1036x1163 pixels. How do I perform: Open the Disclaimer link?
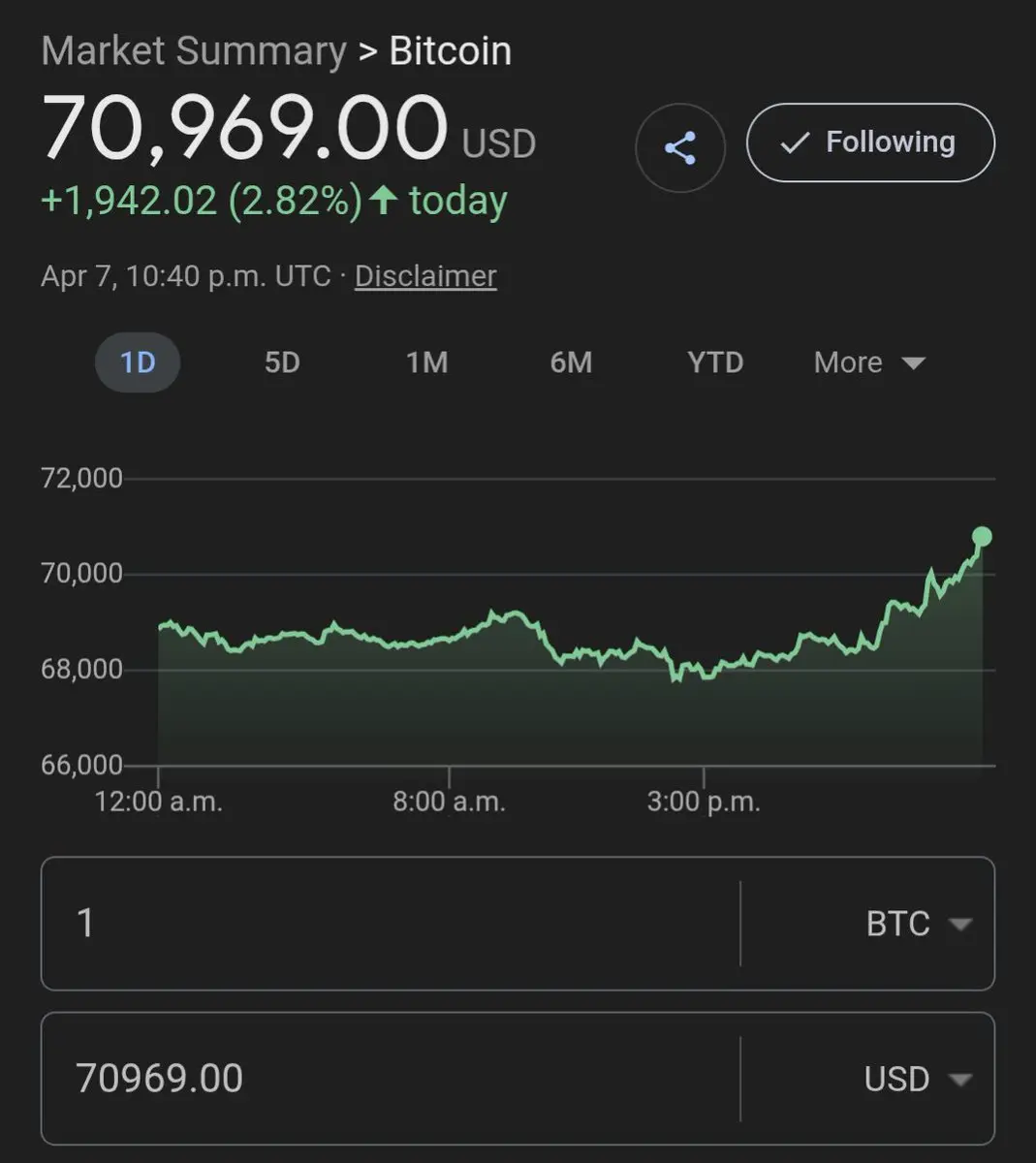click(425, 276)
